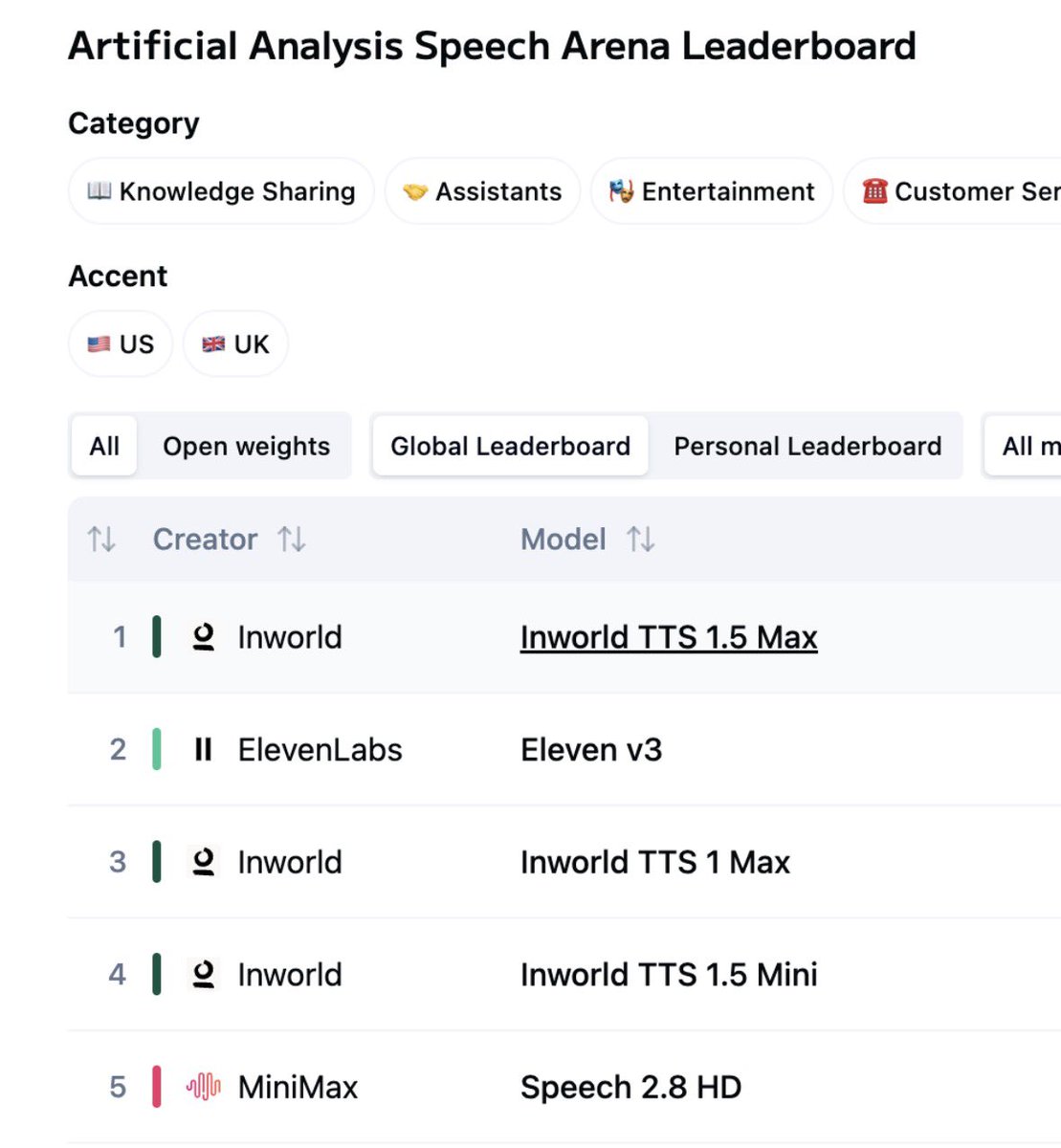Click the light green ElevenLabs color bar
1061x1148 pixels.
tap(156, 749)
